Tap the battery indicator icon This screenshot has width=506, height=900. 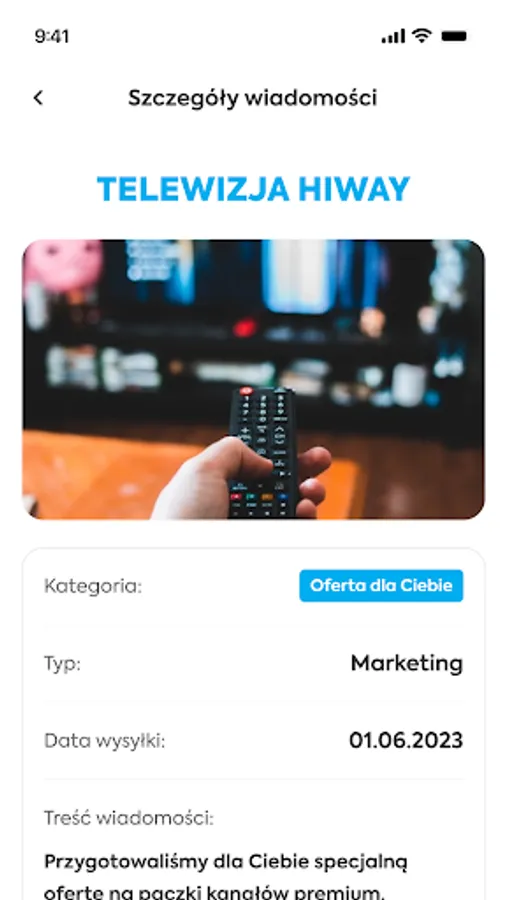[x=454, y=36]
